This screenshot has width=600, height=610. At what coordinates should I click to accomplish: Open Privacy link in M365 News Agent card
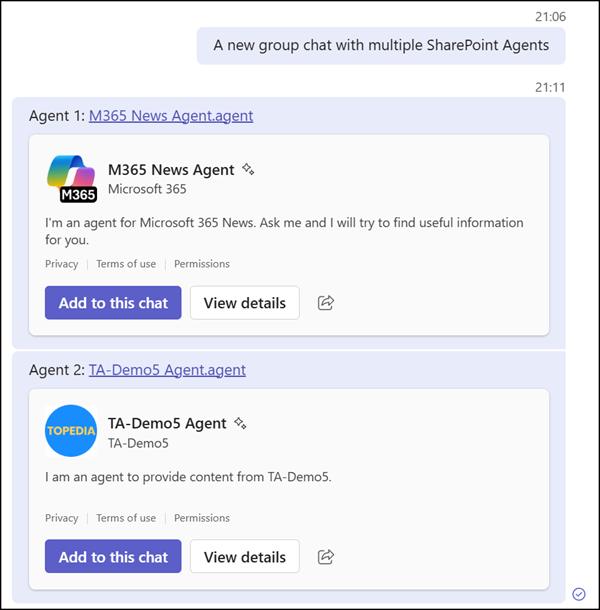(61, 264)
